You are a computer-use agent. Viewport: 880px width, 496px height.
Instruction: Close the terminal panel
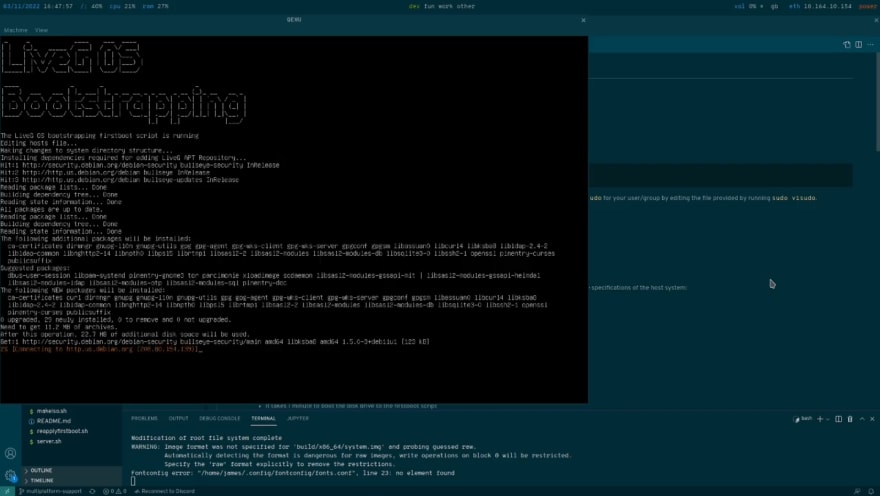point(872,419)
